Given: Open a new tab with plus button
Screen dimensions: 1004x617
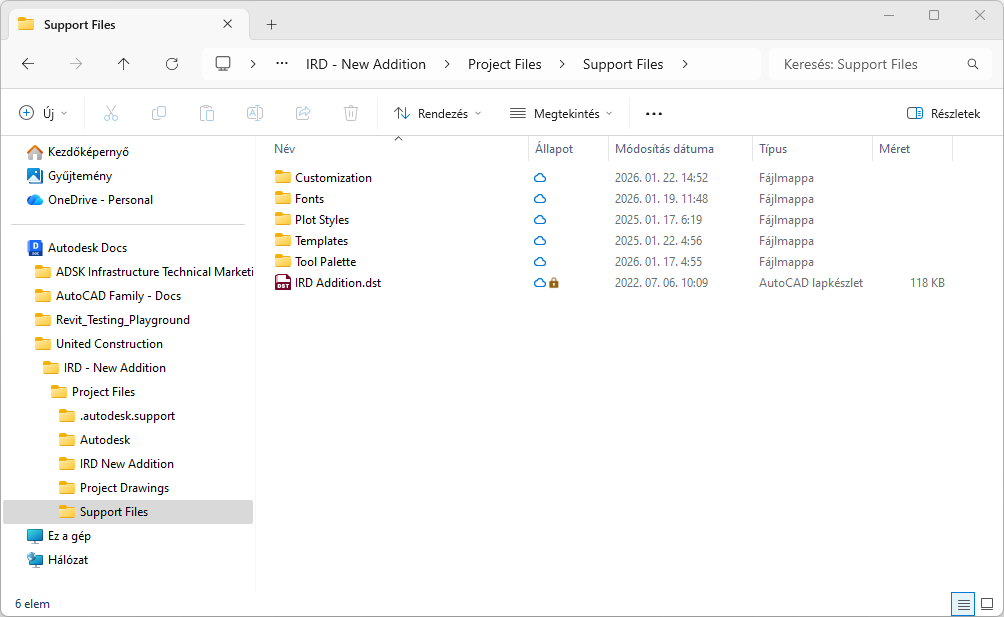Looking at the screenshot, I should [x=271, y=24].
